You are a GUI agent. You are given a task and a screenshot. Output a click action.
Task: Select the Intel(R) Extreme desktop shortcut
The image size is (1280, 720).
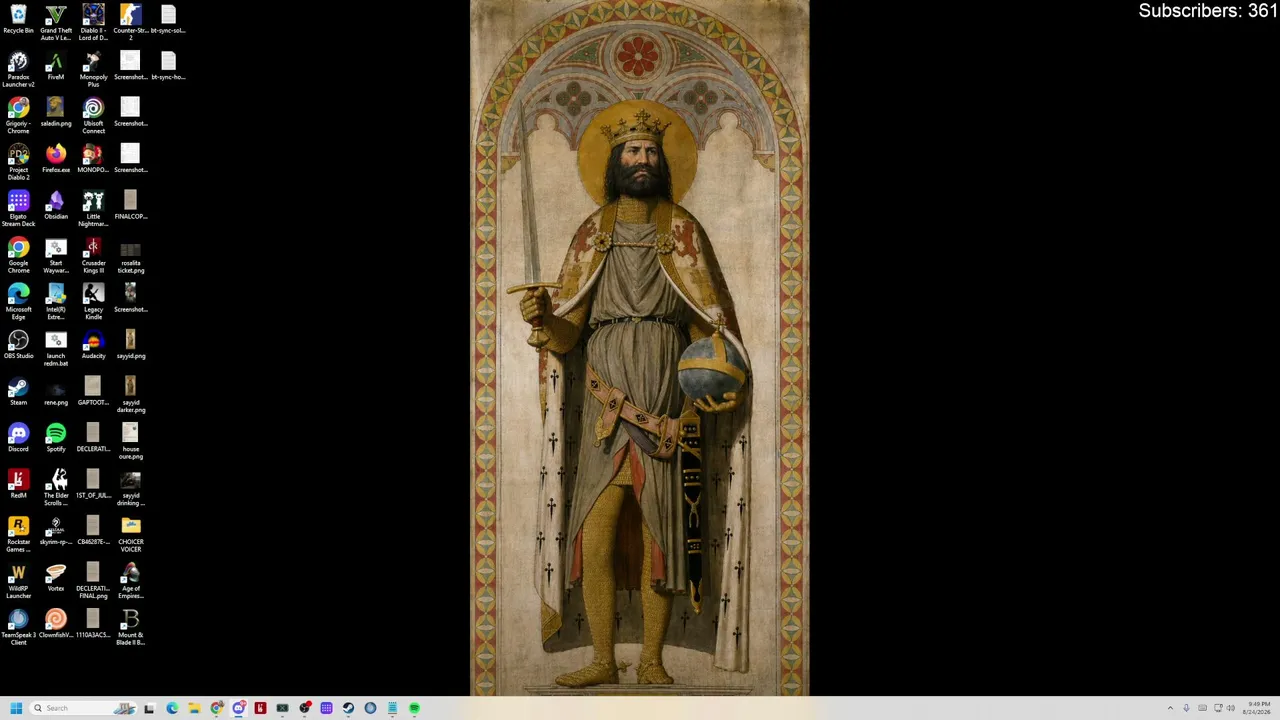pos(56,301)
